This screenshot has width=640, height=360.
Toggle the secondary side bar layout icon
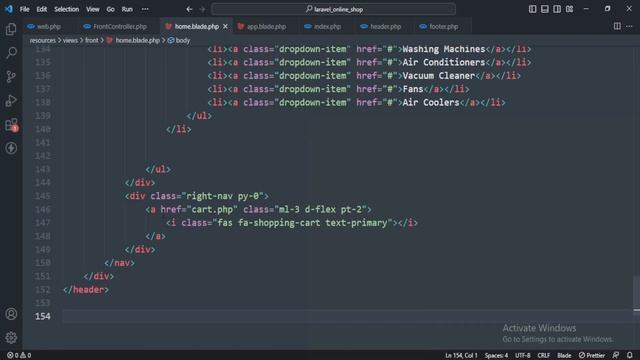pyautogui.click(x=557, y=9)
